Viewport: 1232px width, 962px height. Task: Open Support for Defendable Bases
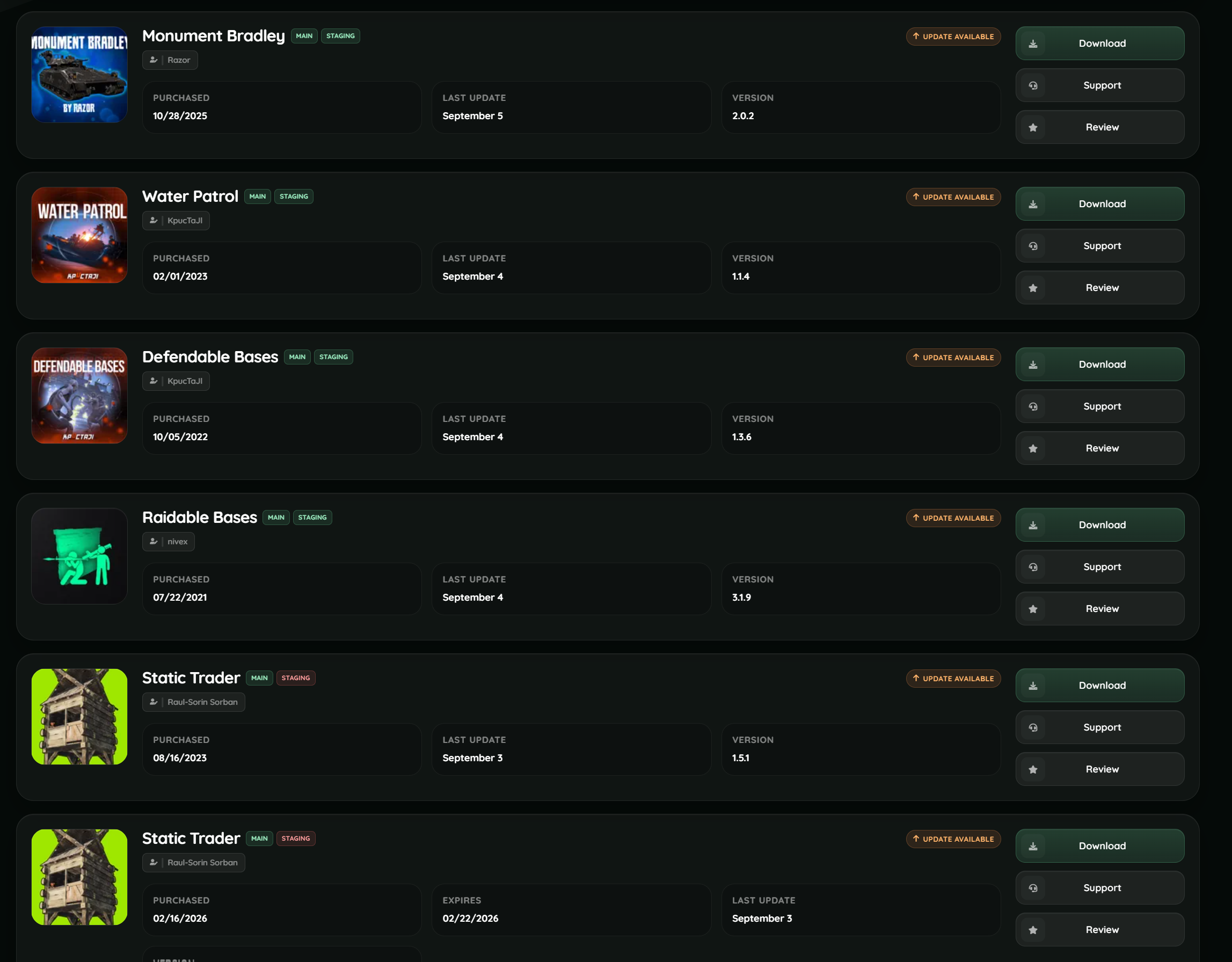coord(1099,406)
